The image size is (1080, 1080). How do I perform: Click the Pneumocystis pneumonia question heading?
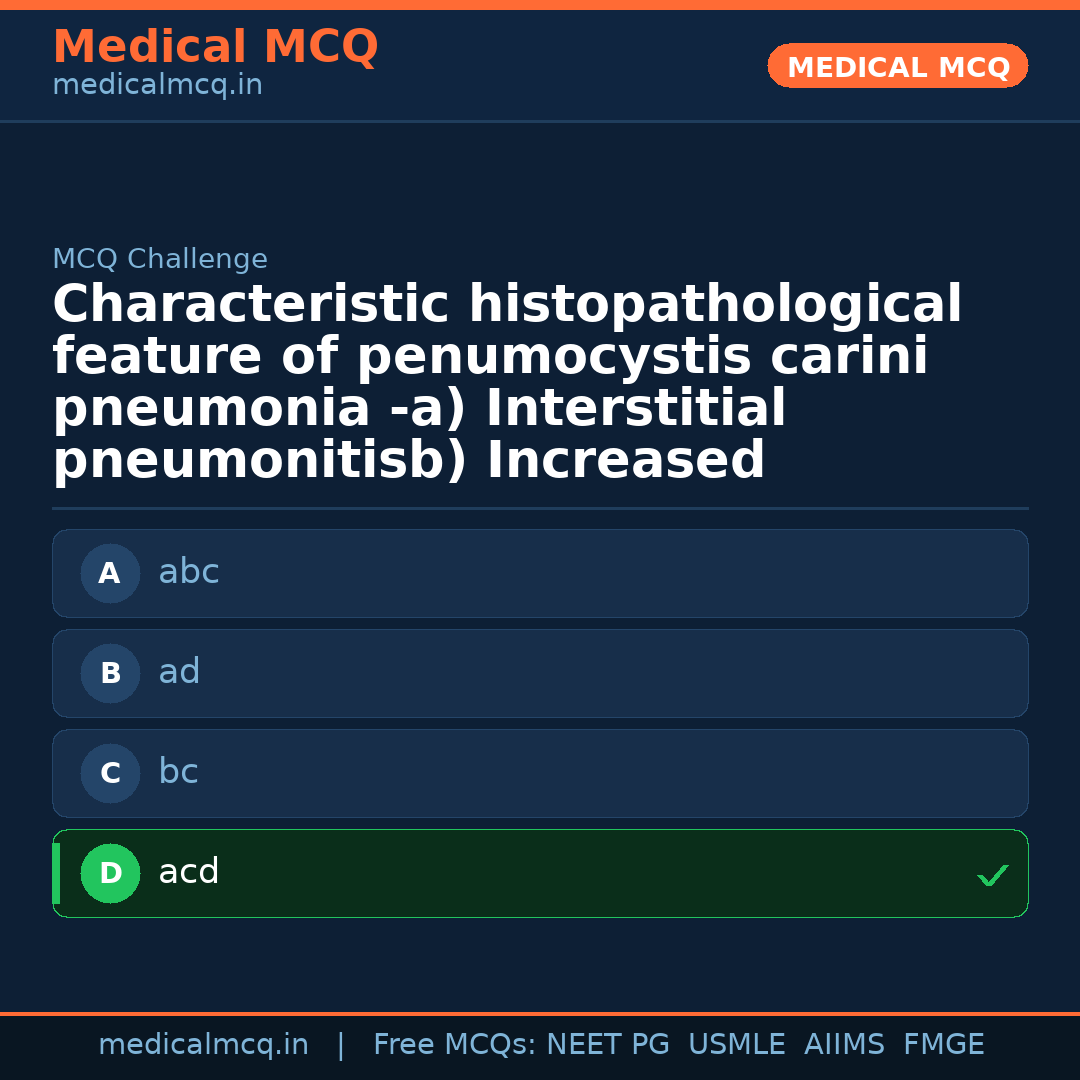tap(508, 383)
